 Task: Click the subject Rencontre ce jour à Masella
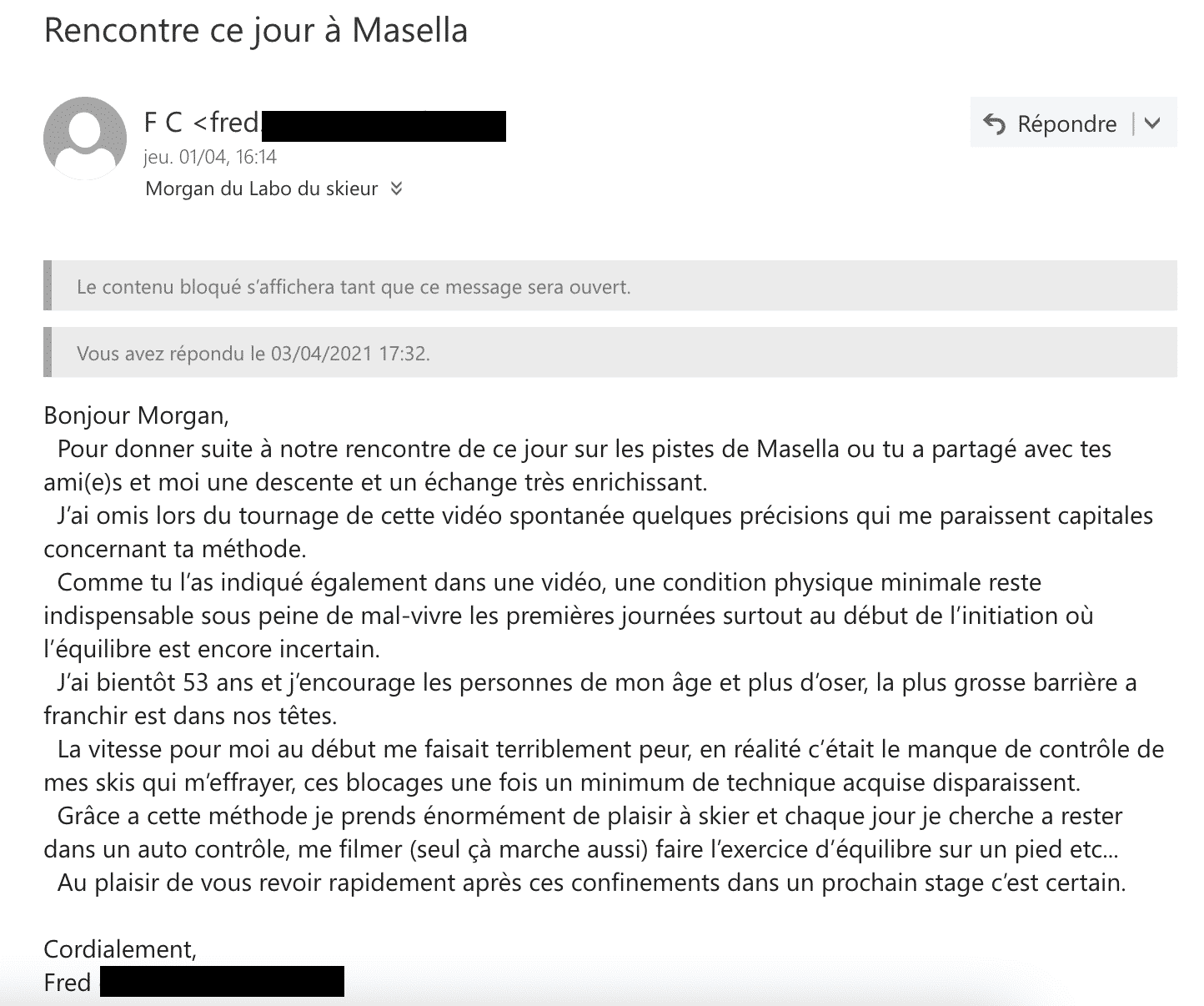[x=255, y=30]
